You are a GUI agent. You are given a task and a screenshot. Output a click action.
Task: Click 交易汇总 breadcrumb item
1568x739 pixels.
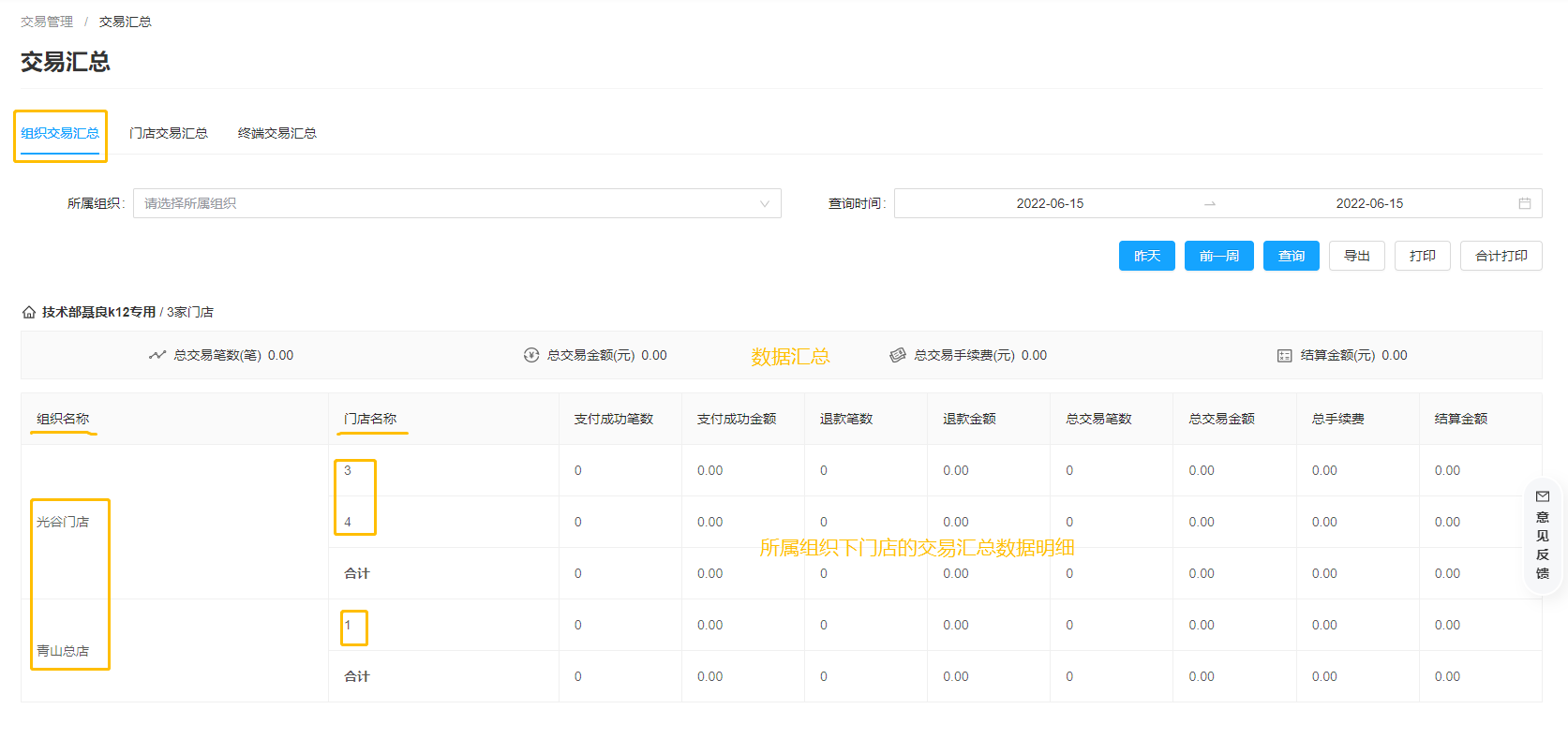(x=126, y=22)
